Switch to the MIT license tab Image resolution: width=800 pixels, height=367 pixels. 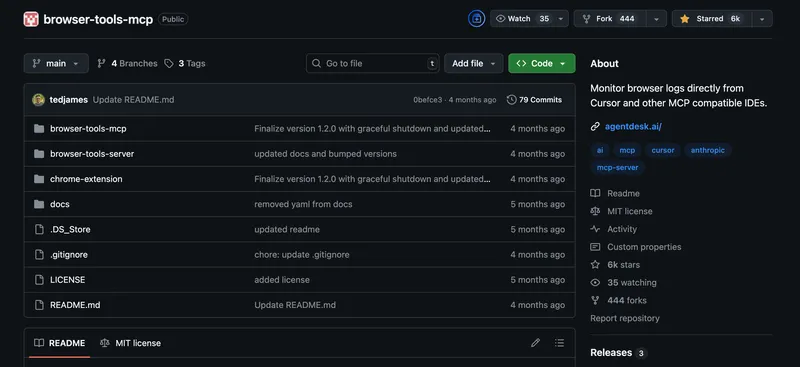pyautogui.click(x=131, y=343)
